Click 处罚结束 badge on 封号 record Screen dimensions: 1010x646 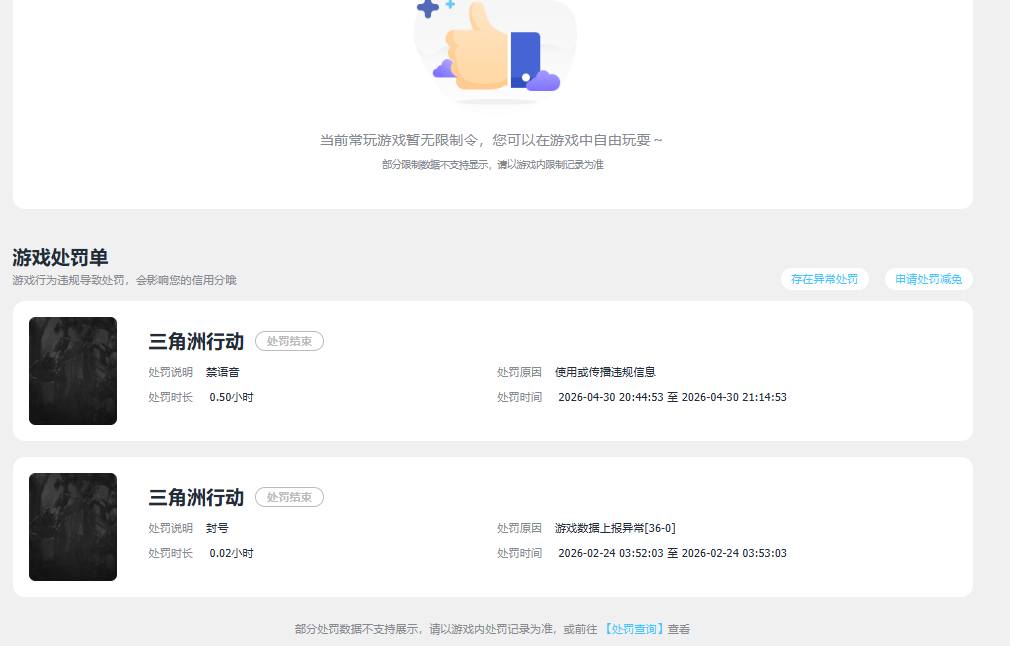[x=289, y=497]
